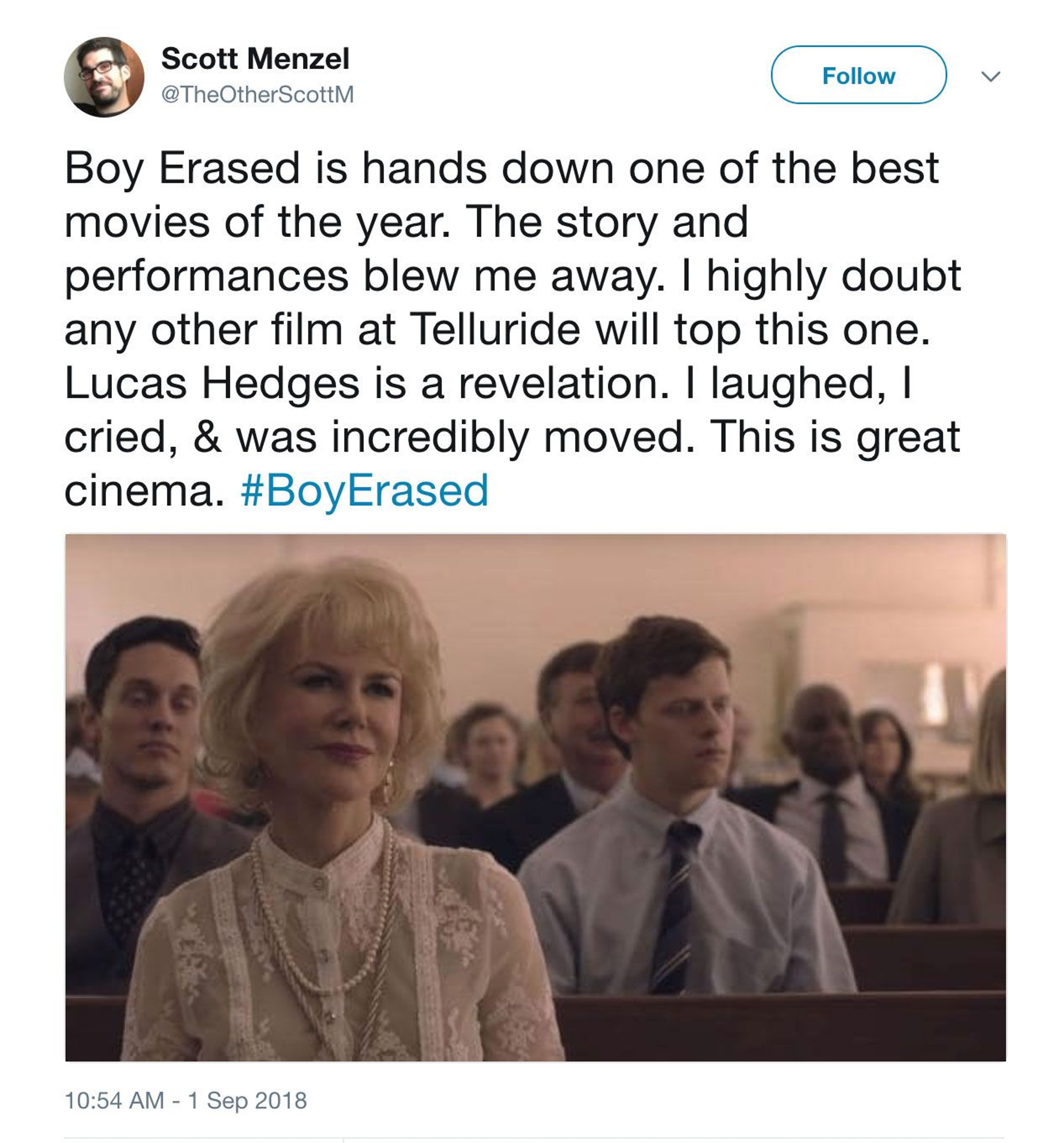This screenshot has height=1143, width=1064.
Task: Open the Scott Menzel display name link
Action: [x=255, y=59]
